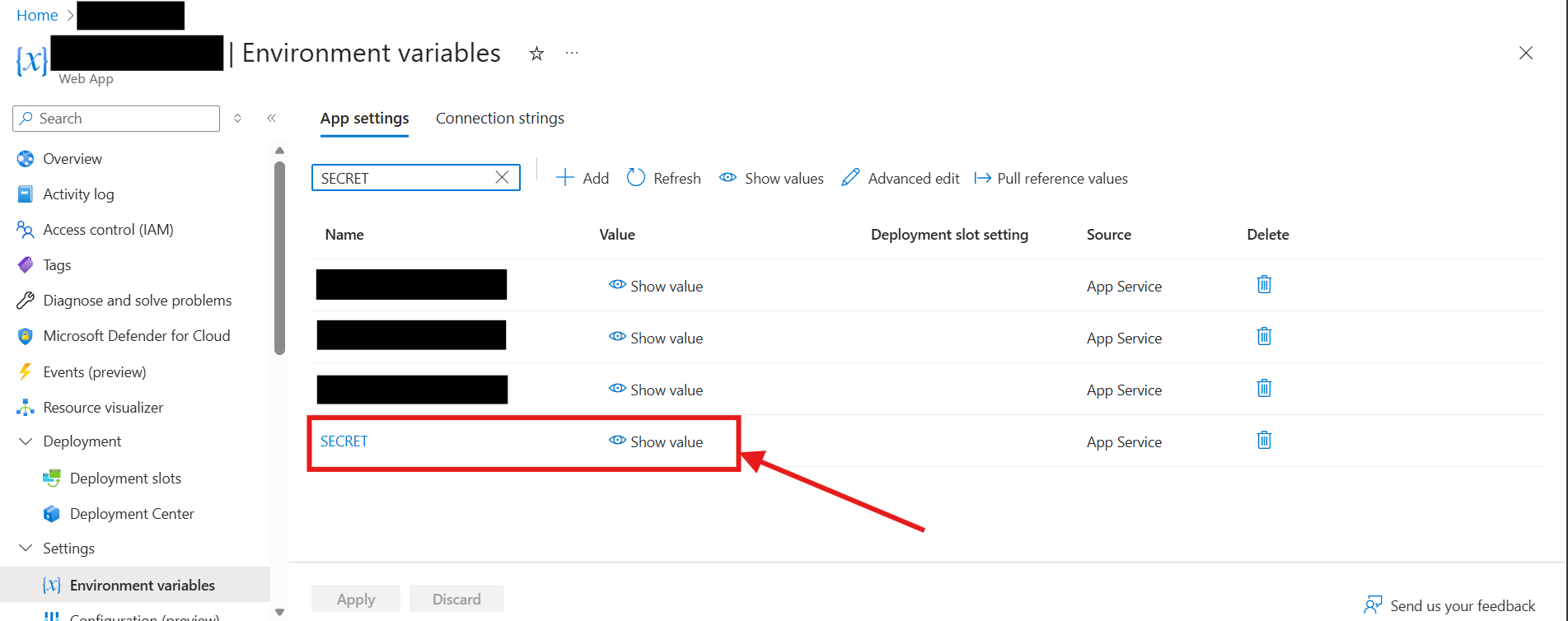
Task: Collapse the sidebar using double-chevron icon
Action: pos(271,119)
